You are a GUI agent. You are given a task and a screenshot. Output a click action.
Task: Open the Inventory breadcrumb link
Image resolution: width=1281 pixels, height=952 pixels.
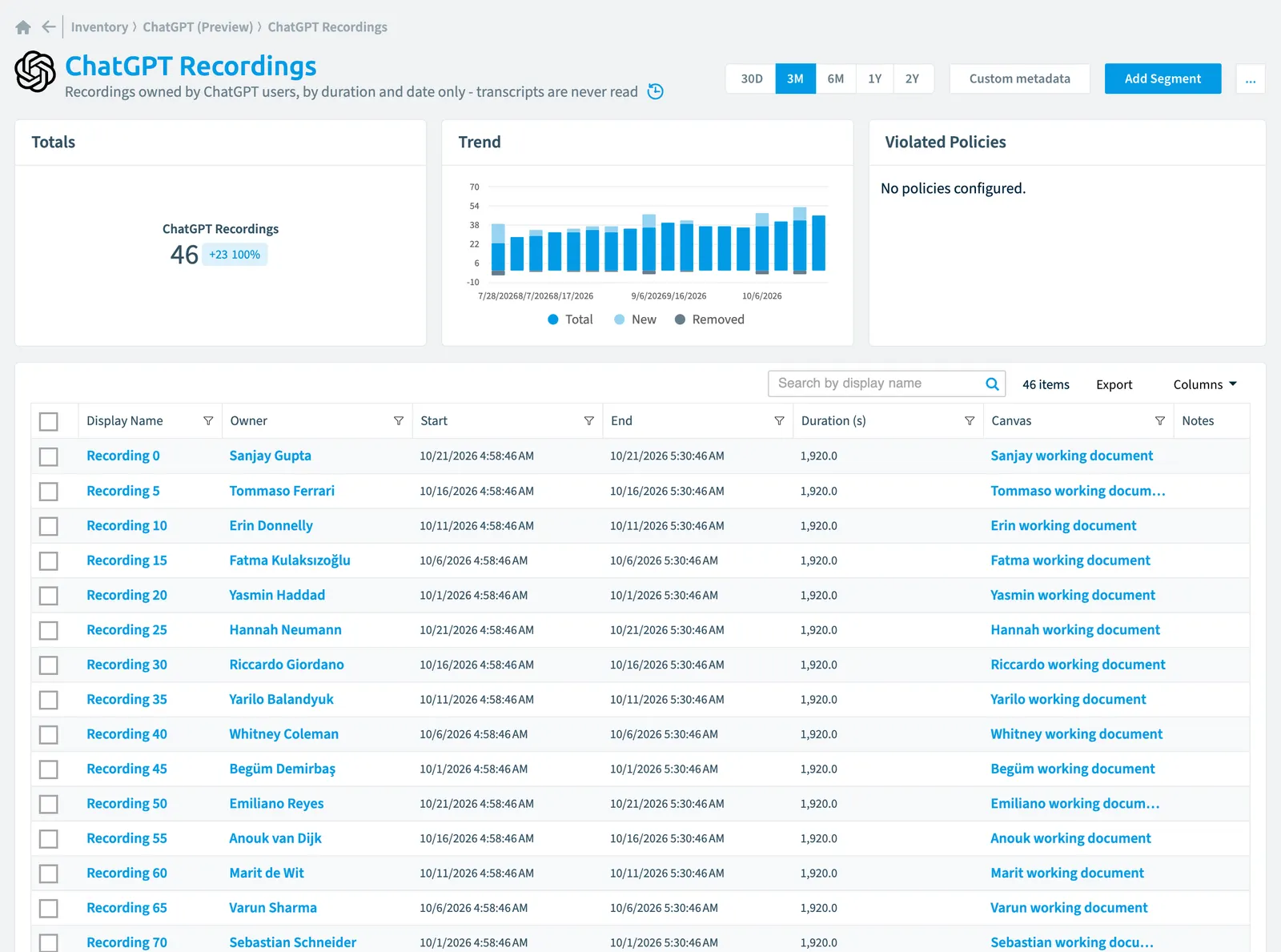[x=99, y=27]
